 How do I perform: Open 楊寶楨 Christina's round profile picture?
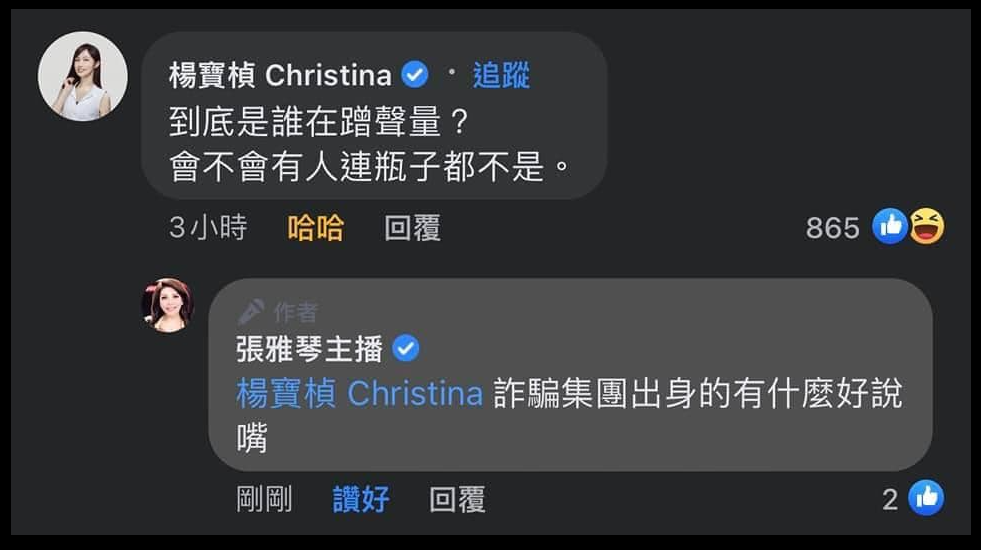point(83,76)
